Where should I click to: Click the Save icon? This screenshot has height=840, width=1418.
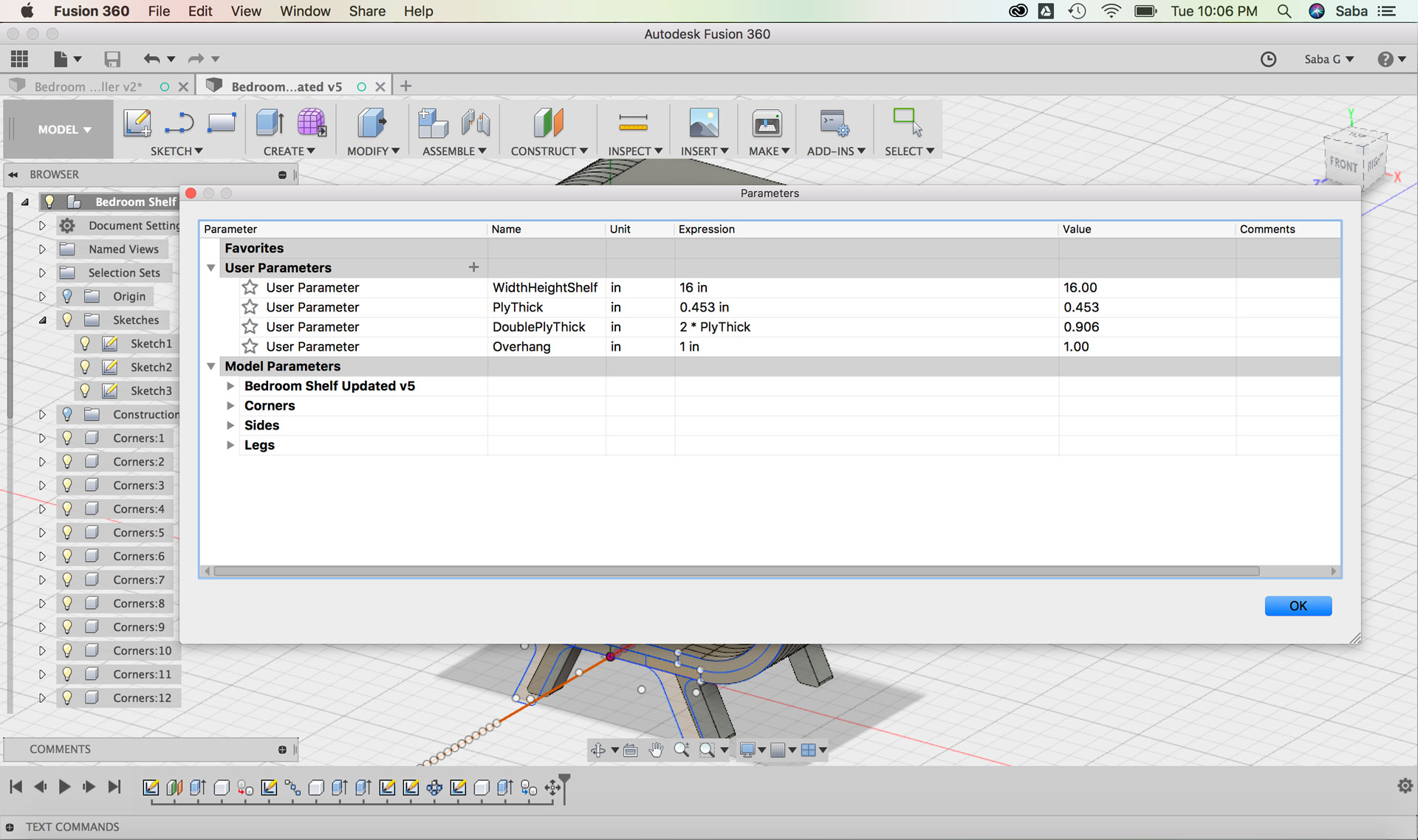tap(112, 59)
